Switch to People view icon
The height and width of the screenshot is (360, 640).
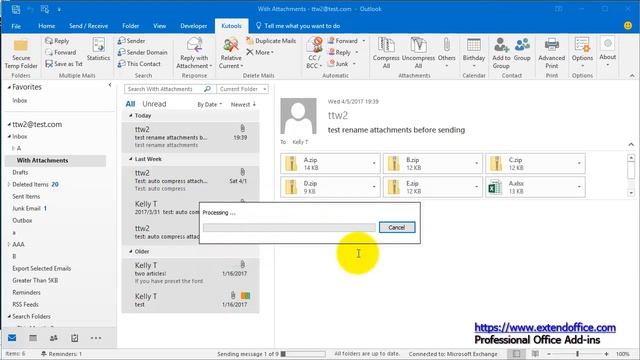[x=53, y=338]
